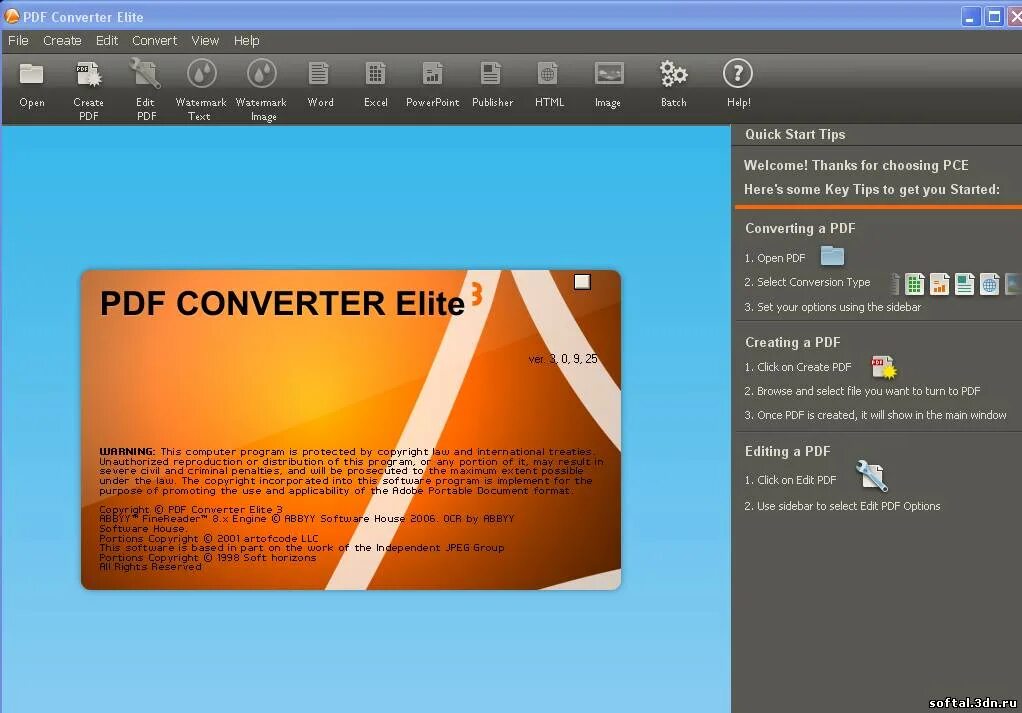1022x713 pixels.
Task: Click the Create PDF toolbar icon
Action: click(x=89, y=74)
